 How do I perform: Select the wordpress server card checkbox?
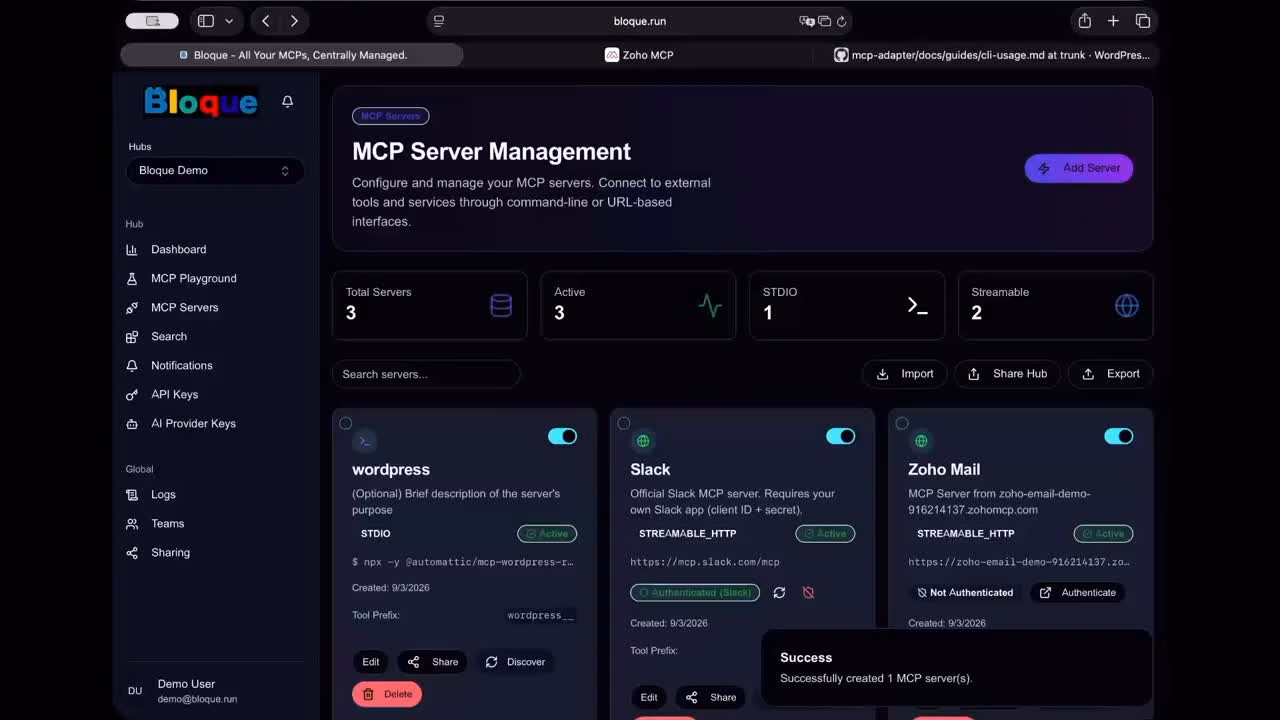[x=346, y=423]
